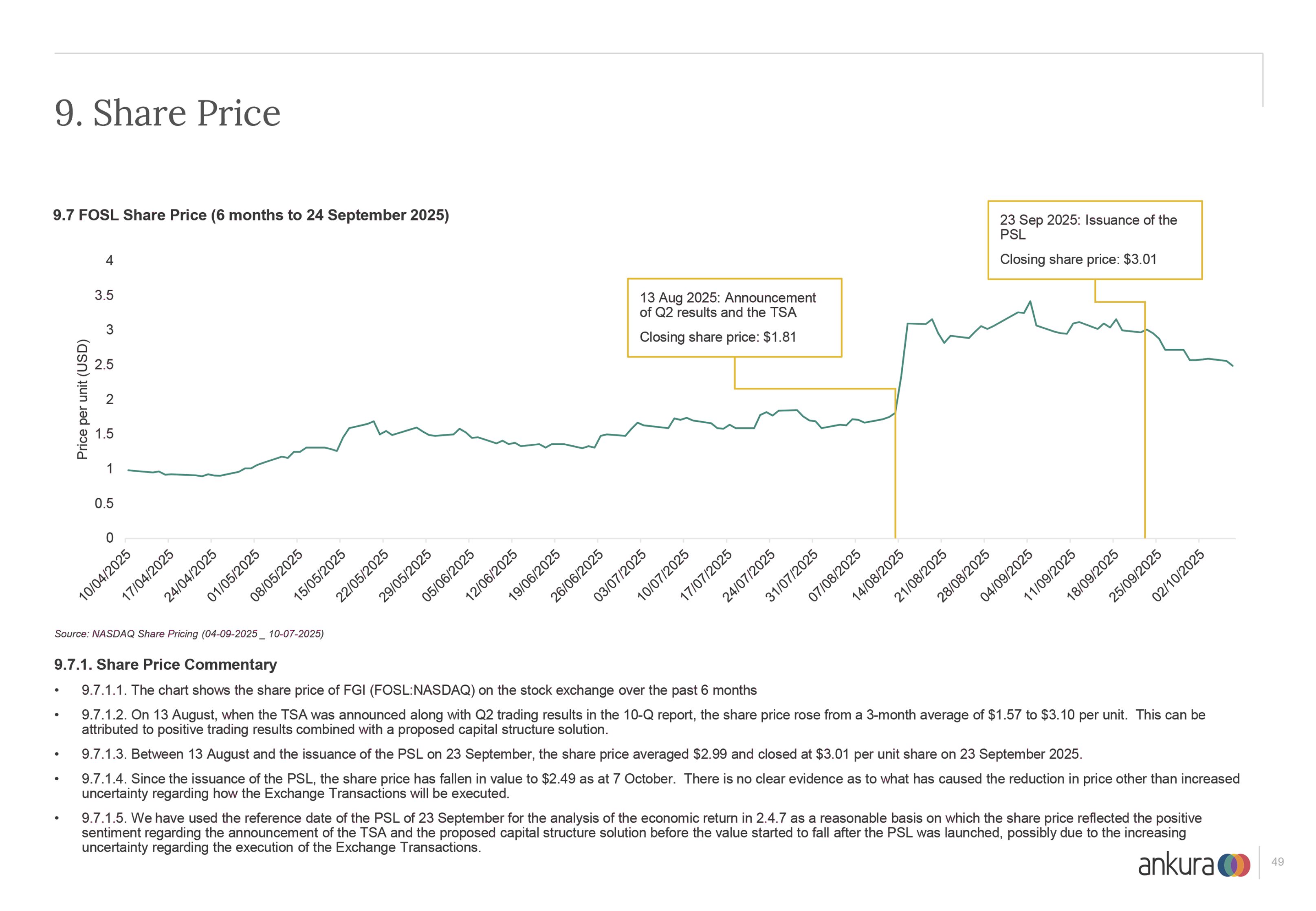This screenshot has width=1316, height=911.
Task: Click the chart's peak share price point
Action: [x=1030, y=301]
